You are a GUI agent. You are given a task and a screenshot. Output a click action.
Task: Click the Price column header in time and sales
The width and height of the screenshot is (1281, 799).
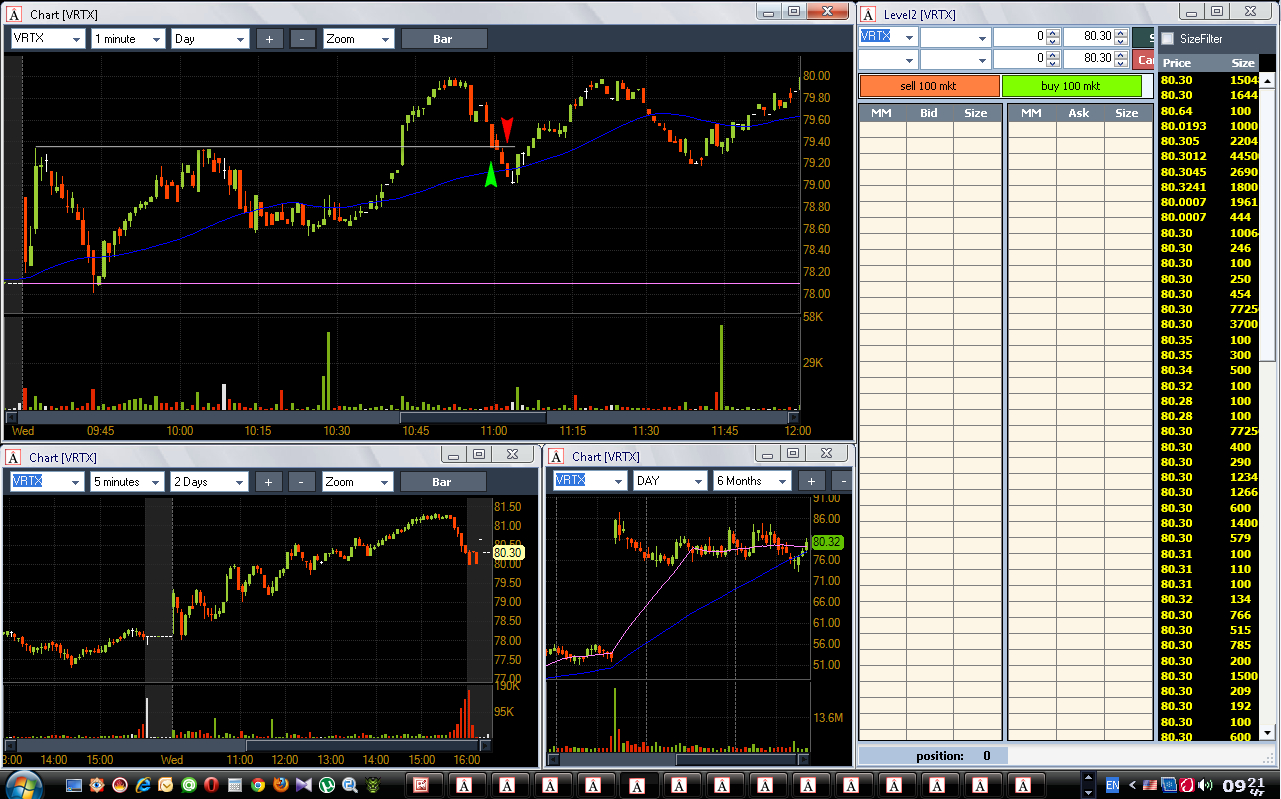pyautogui.click(x=1176, y=63)
